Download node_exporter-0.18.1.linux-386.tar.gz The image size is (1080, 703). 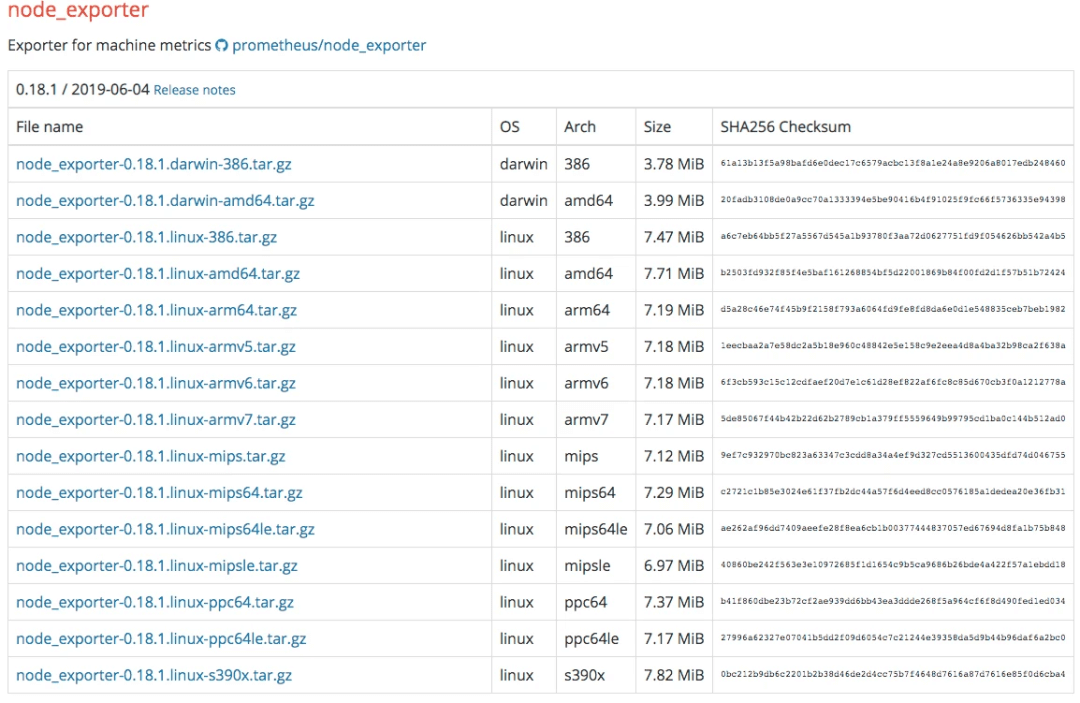(146, 237)
